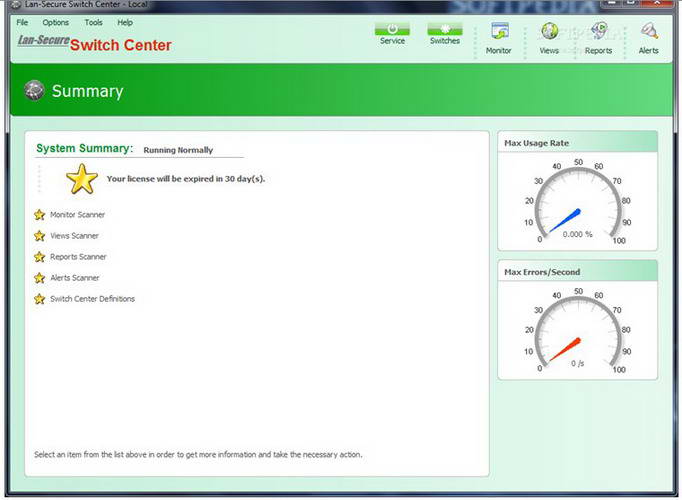This screenshot has width=682, height=500.
Task: Click the star beside Views Scanner
Action: pos(40,236)
